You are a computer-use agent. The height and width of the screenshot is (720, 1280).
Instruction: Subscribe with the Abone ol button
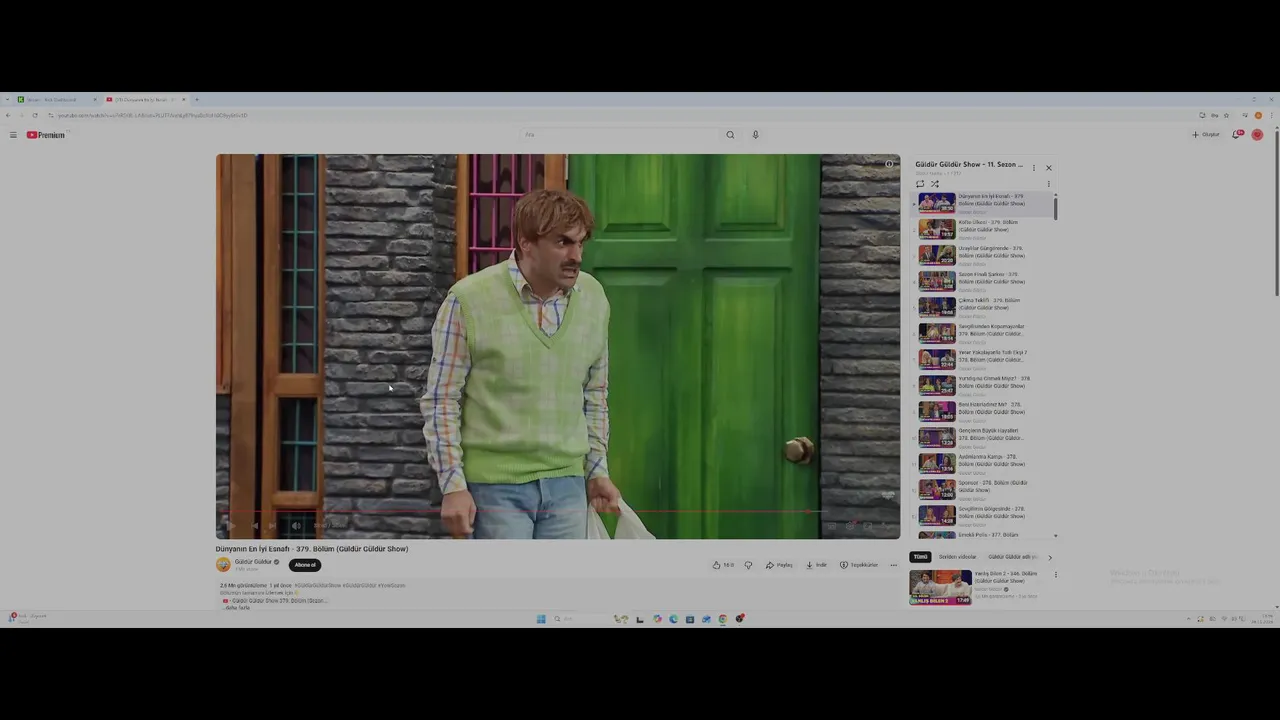305,565
